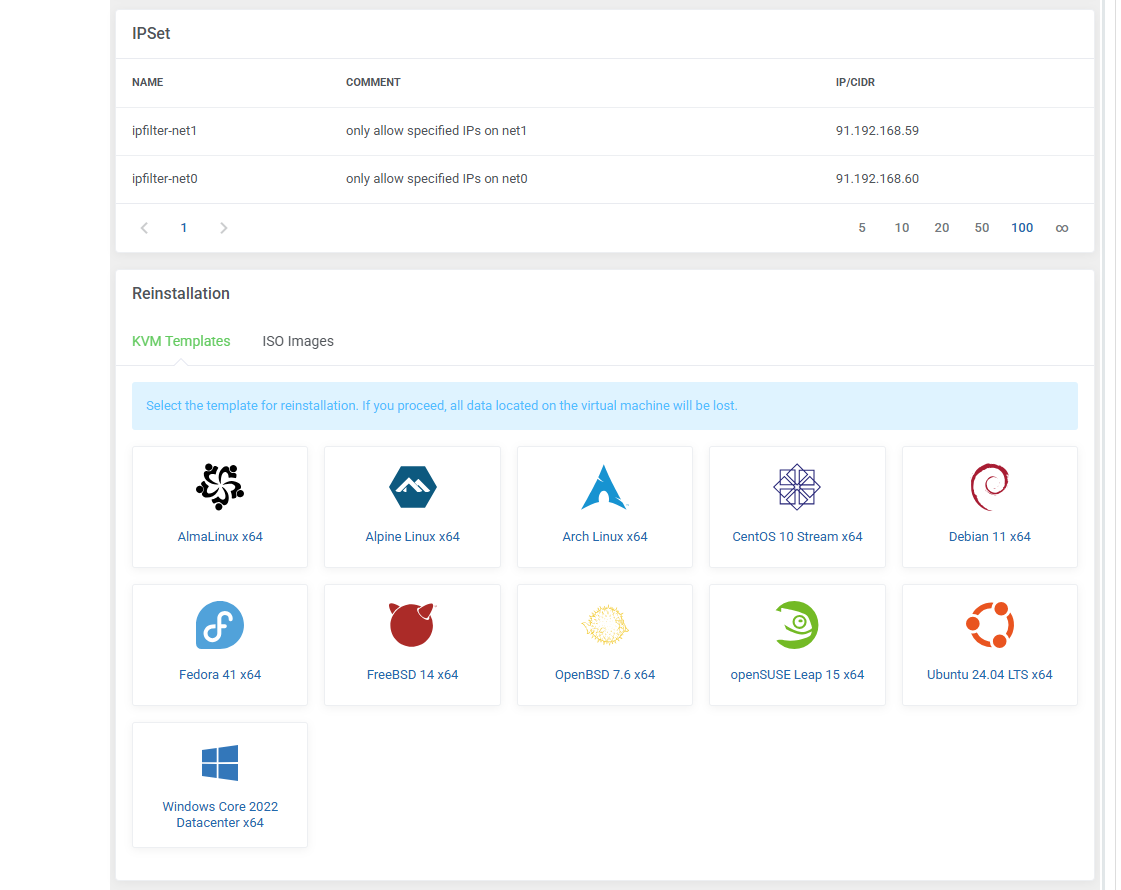This screenshot has height=890, width=1121.
Task: Click the OpenBSD pufferfish icon
Action: [605, 625]
